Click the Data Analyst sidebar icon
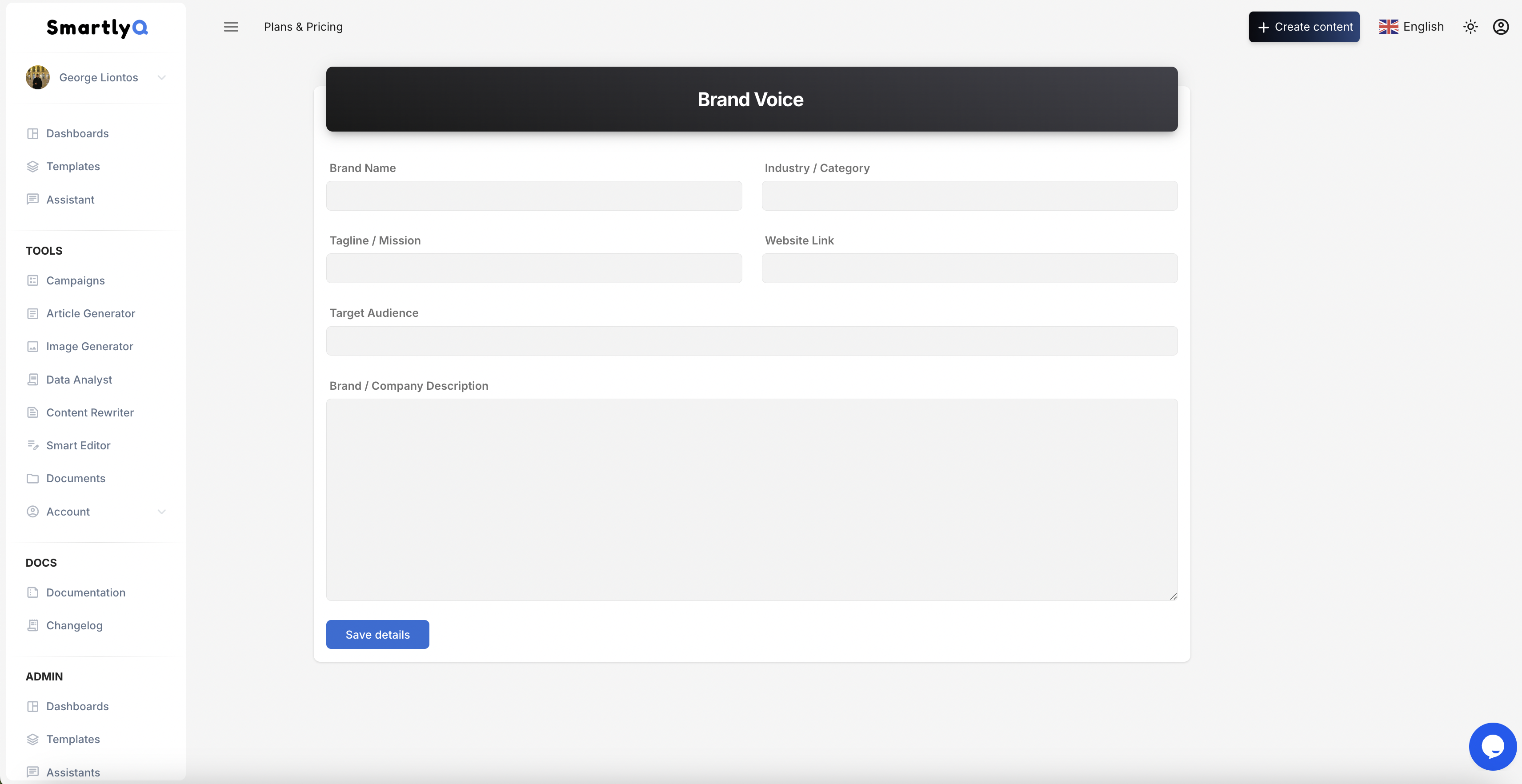The height and width of the screenshot is (784, 1522). [x=33, y=380]
